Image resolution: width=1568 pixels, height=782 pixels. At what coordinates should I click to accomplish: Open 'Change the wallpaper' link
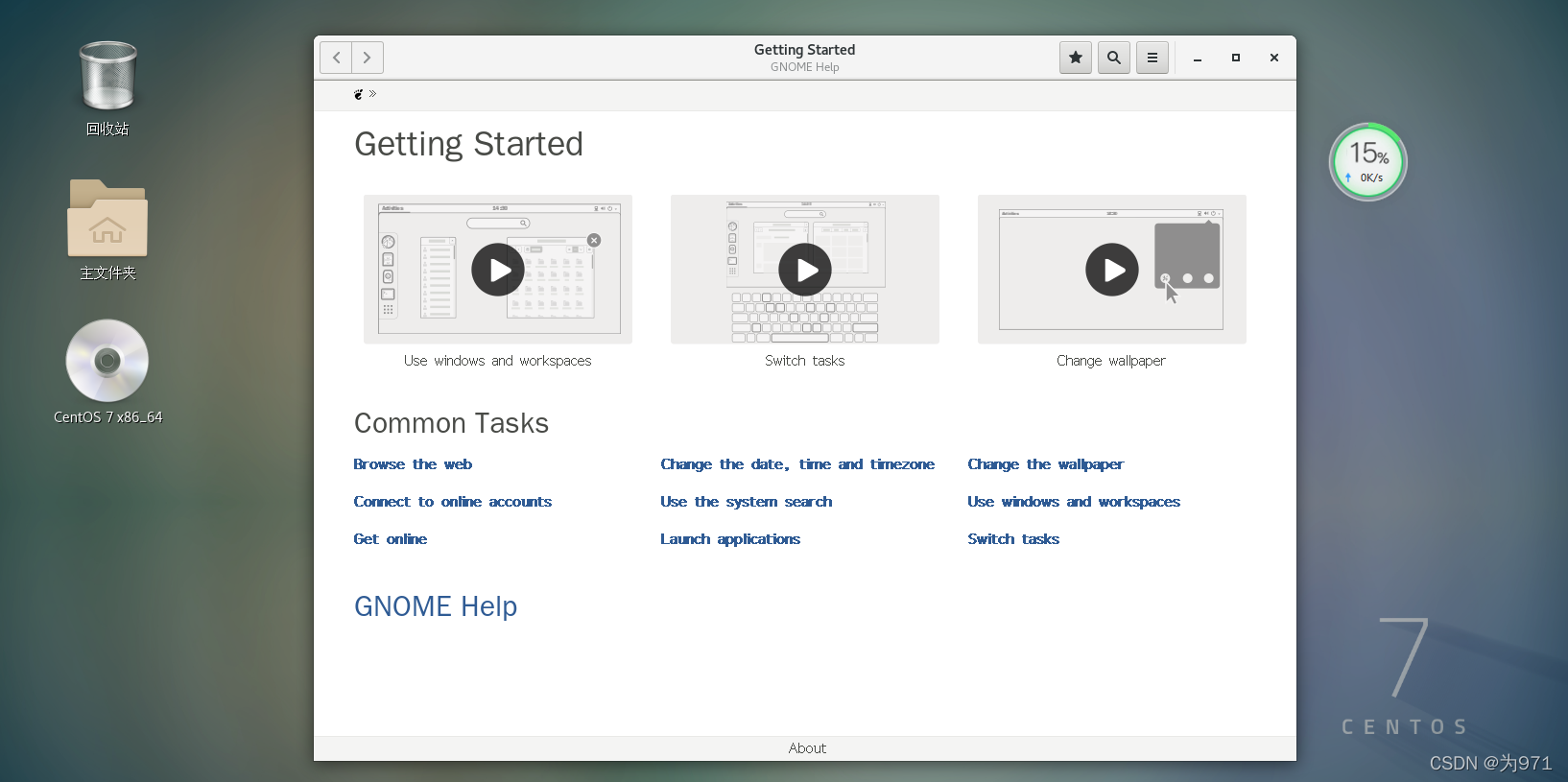tap(1046, 464)
